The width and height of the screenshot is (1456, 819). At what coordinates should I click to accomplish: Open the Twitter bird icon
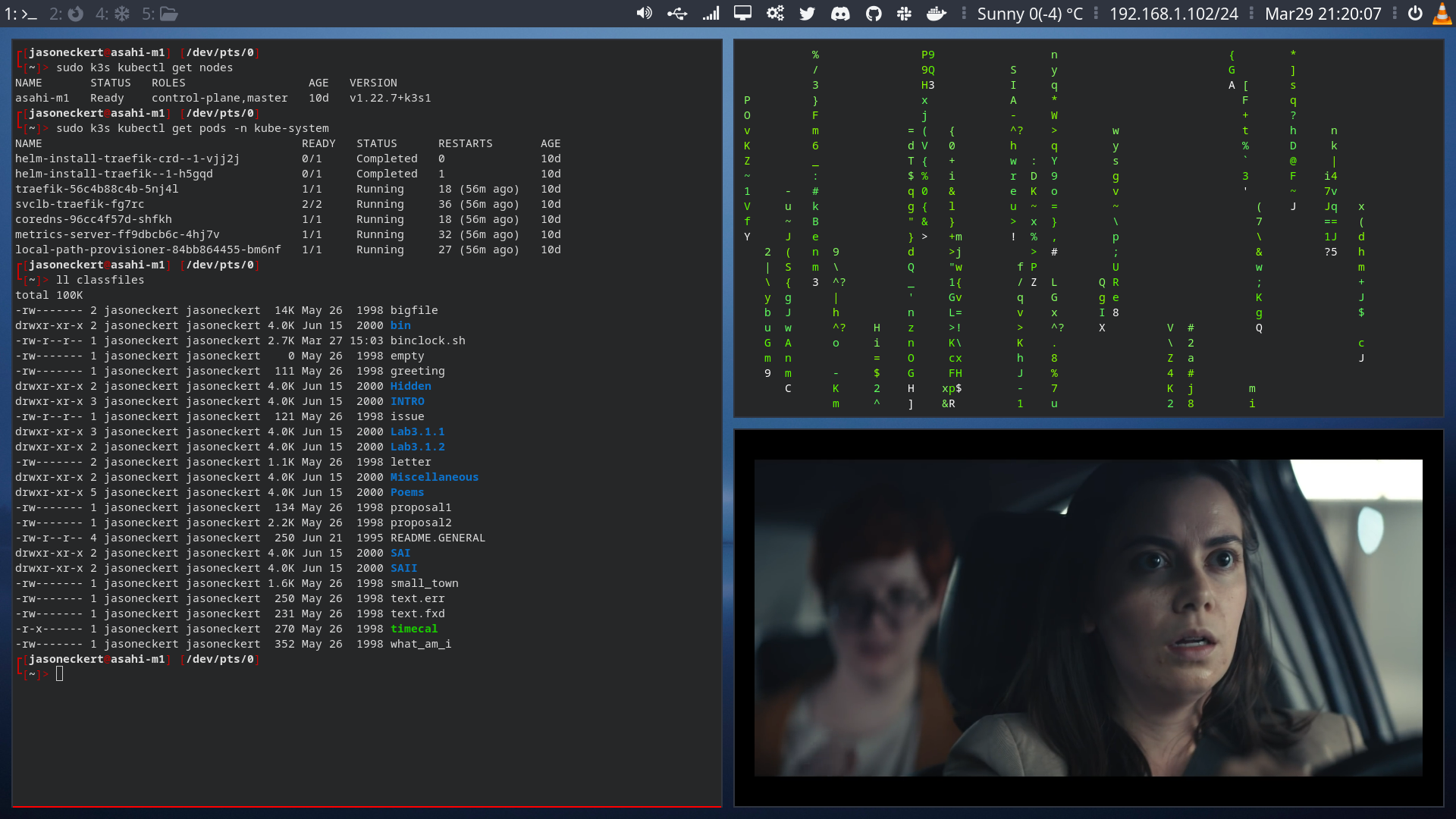point(808,14)
